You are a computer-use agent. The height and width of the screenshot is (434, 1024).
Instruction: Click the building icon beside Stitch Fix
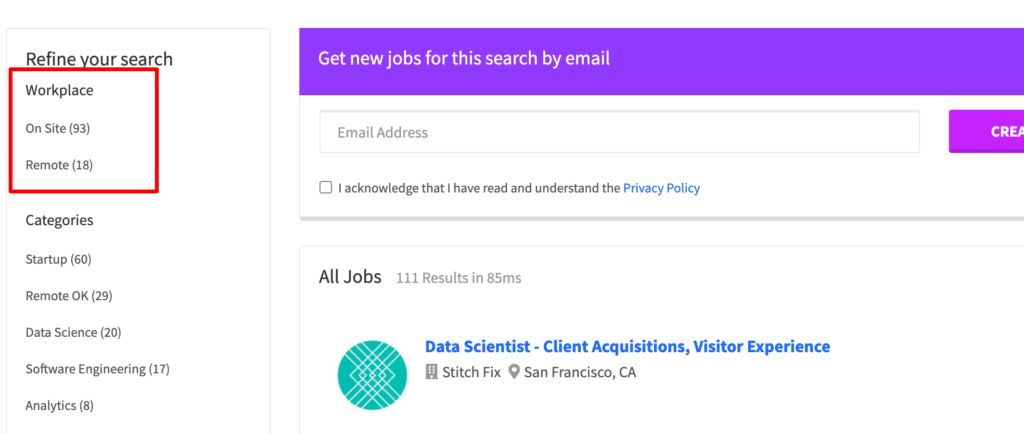(x=431, y=373)
